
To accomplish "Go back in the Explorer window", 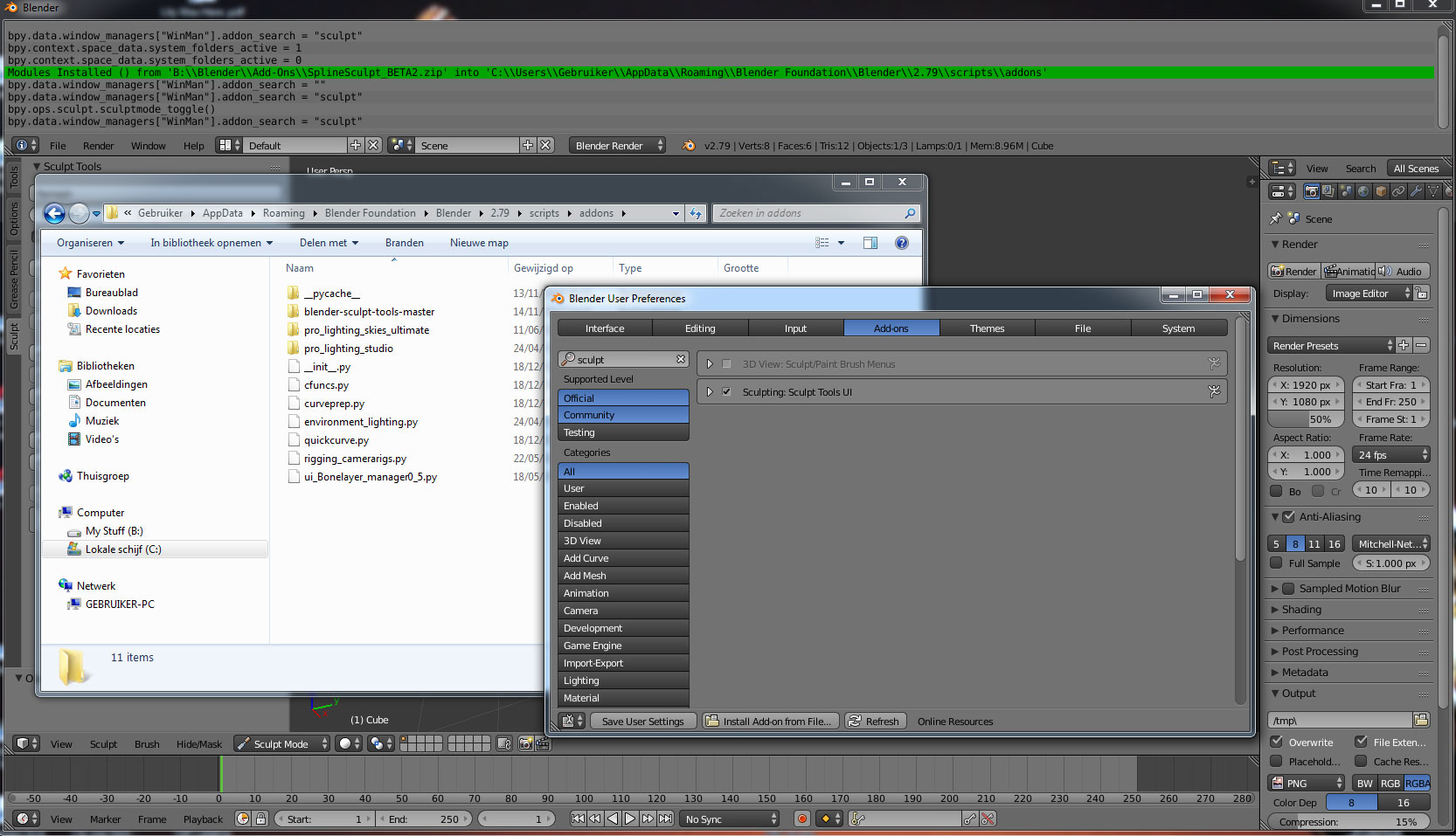I will point(54,213).
